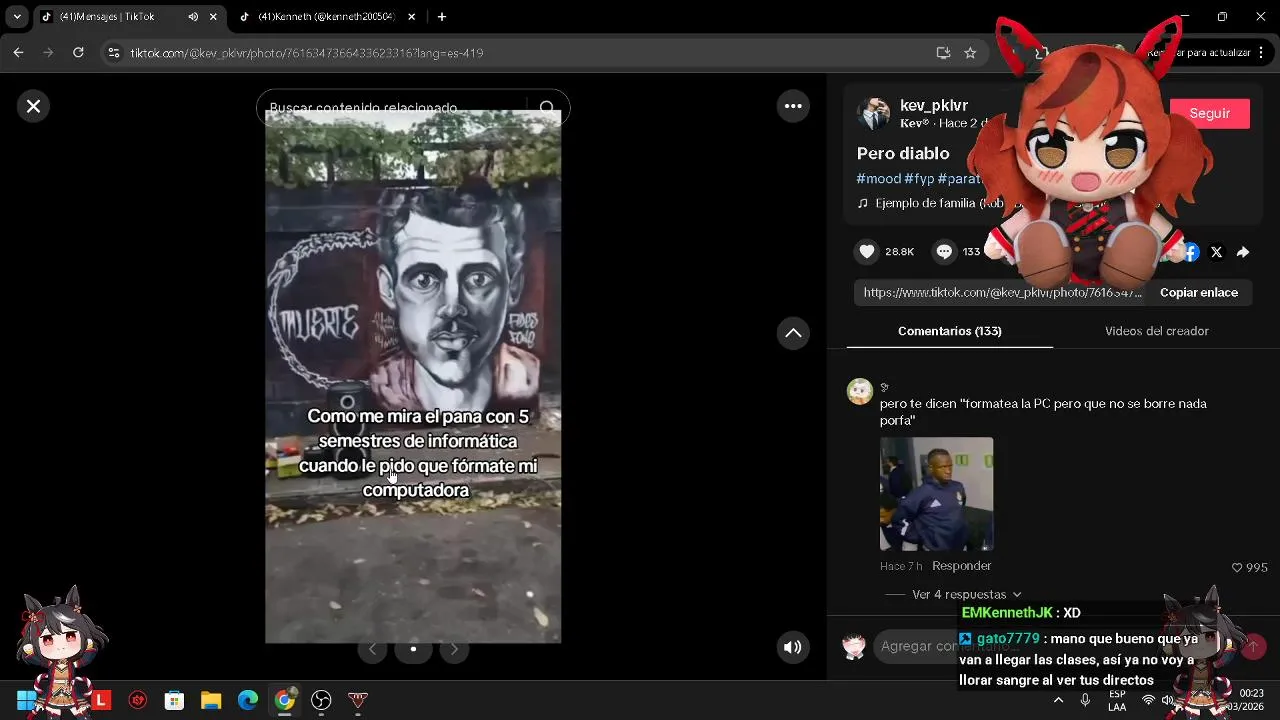
Task: Open kev_pklvr profile avatar
Action: pyautogui.click(x=874, y=113)
